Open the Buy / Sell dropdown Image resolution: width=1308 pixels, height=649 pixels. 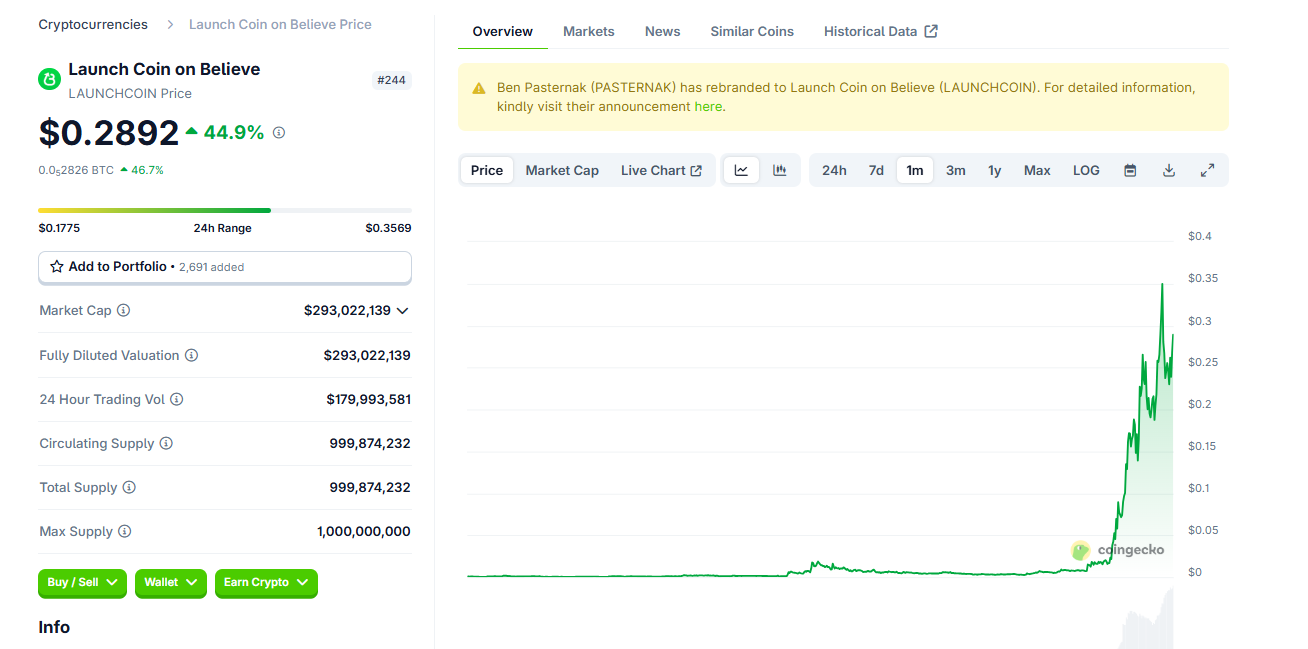pyautogui.click(x=83, y=583)
